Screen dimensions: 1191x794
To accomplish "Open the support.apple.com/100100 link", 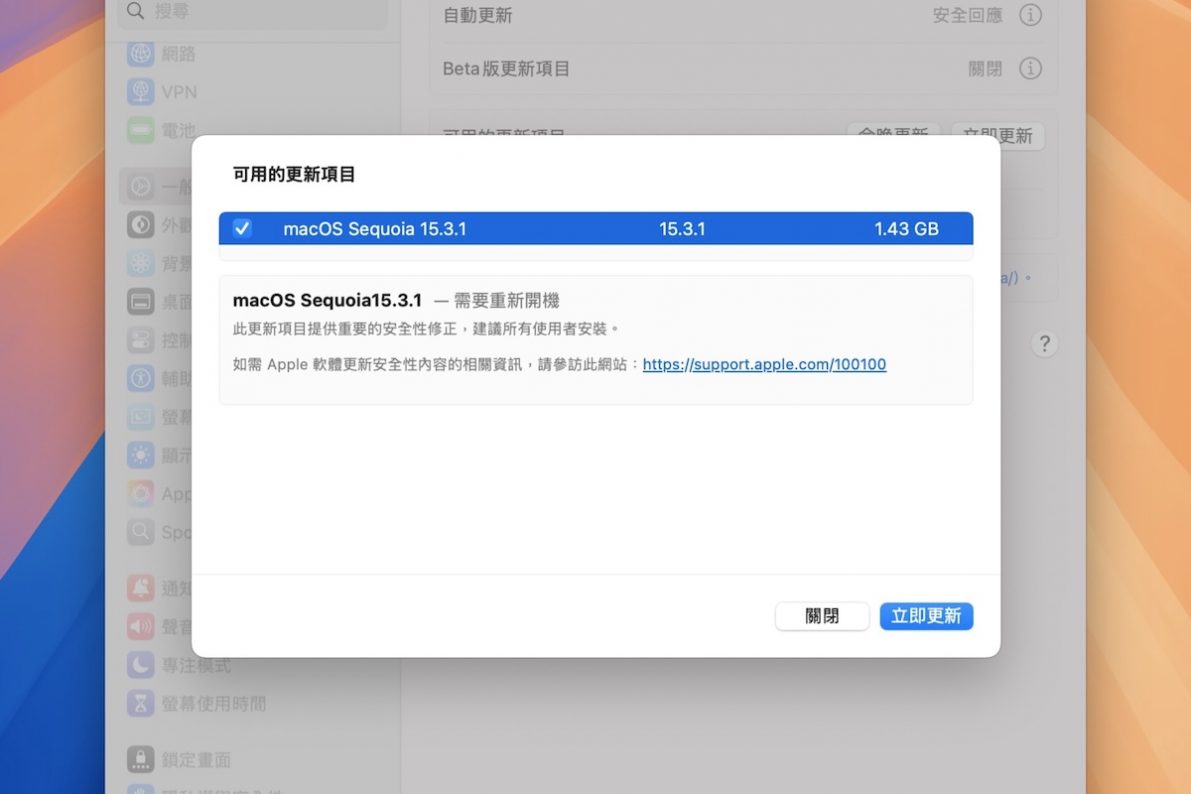I will tap(764, 365).
